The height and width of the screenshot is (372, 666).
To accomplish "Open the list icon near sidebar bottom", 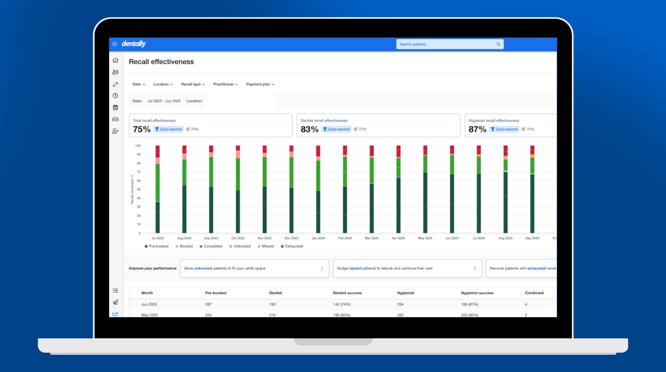I will click(115, 290).
